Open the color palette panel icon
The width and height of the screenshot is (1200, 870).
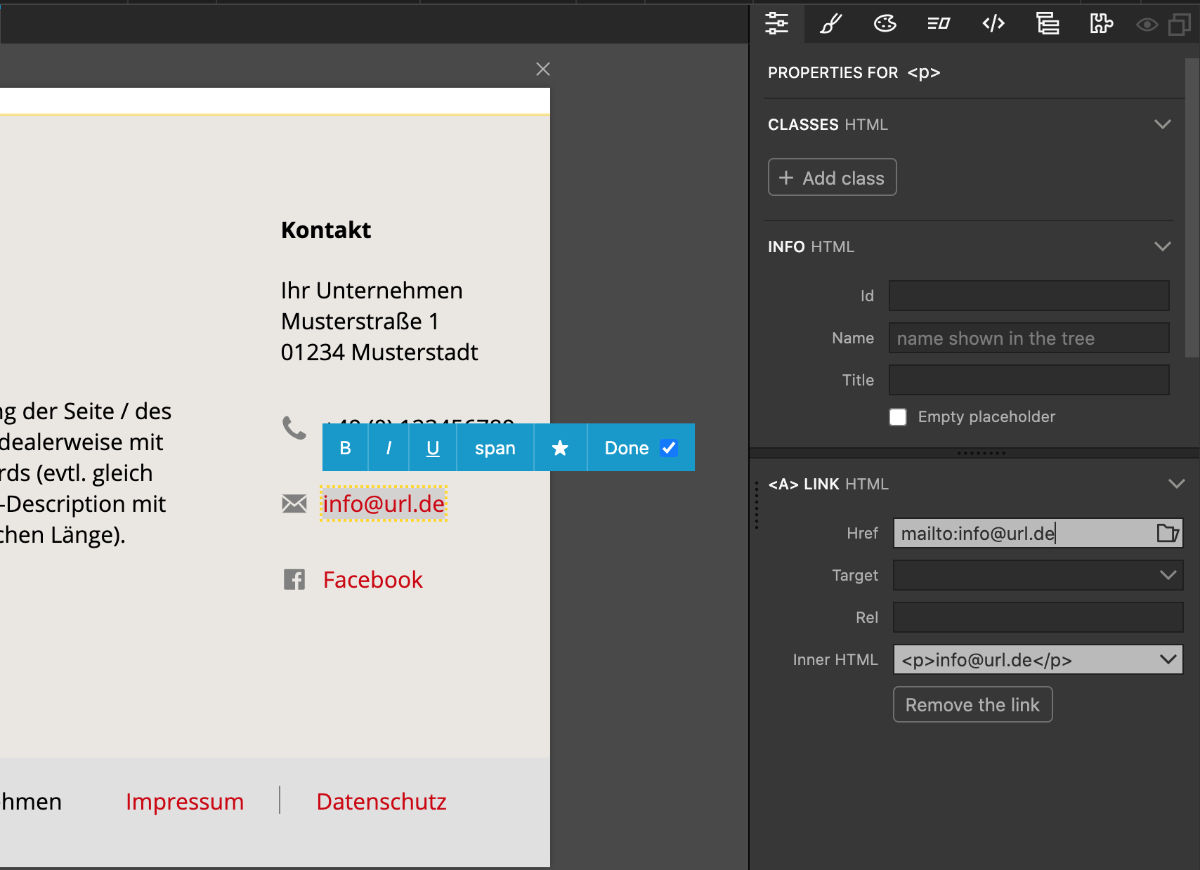(x=885, y=23)
